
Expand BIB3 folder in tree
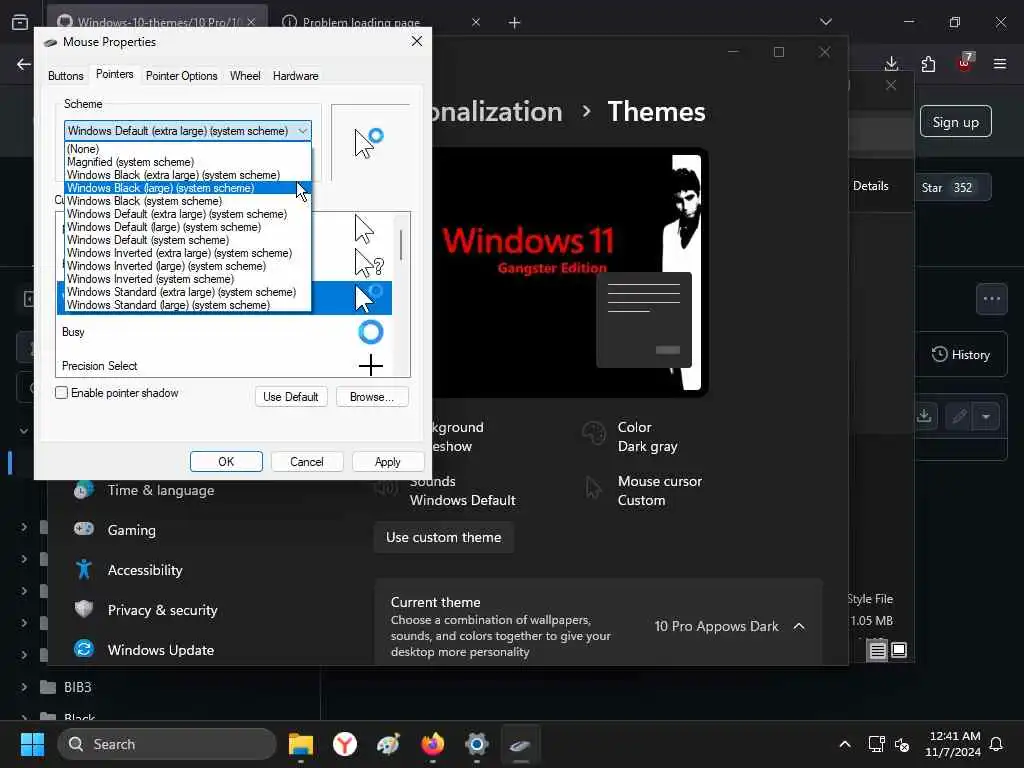click(24, 687)
